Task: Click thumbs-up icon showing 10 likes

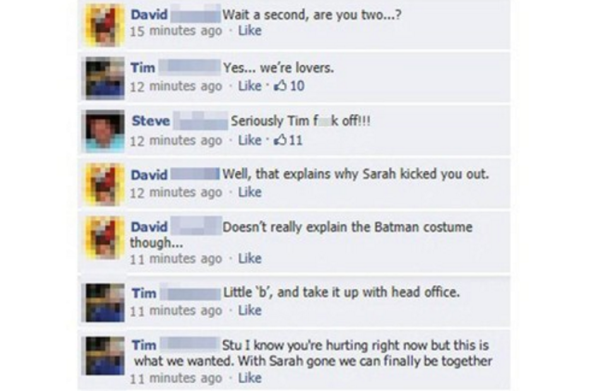Action: click(x=280, y=86)
